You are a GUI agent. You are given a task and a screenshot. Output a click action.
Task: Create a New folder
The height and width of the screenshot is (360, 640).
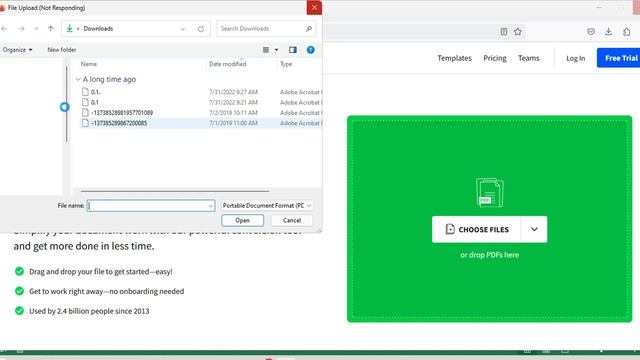(x=62, y=50)
